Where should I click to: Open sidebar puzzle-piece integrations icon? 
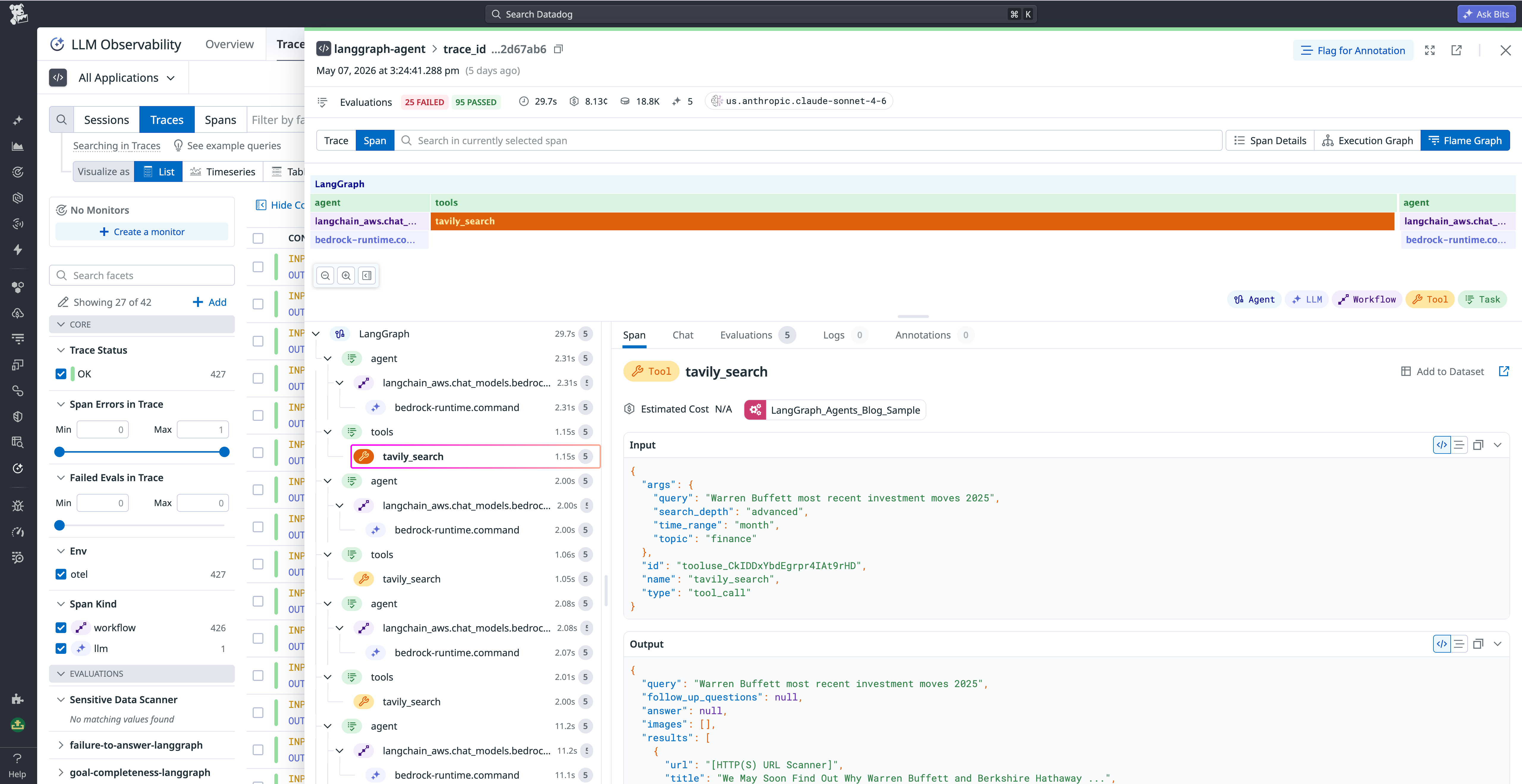(x=18, y=700)
